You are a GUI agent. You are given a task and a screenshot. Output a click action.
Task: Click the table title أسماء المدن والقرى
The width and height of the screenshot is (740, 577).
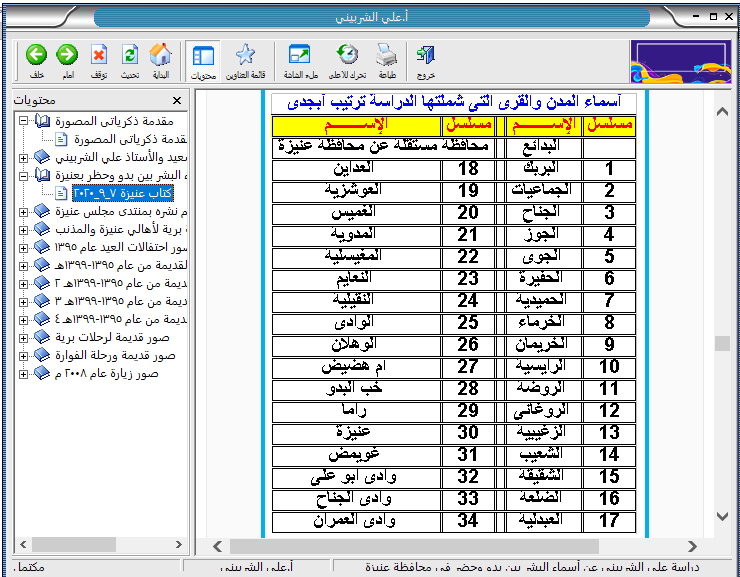[454, 102]
